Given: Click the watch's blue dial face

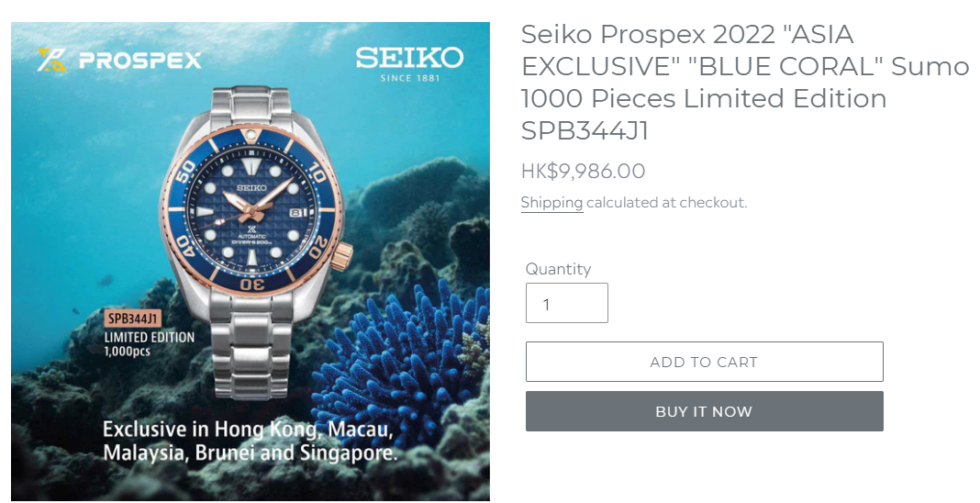Looking at the screenshot, I should [x=250, y=215].
